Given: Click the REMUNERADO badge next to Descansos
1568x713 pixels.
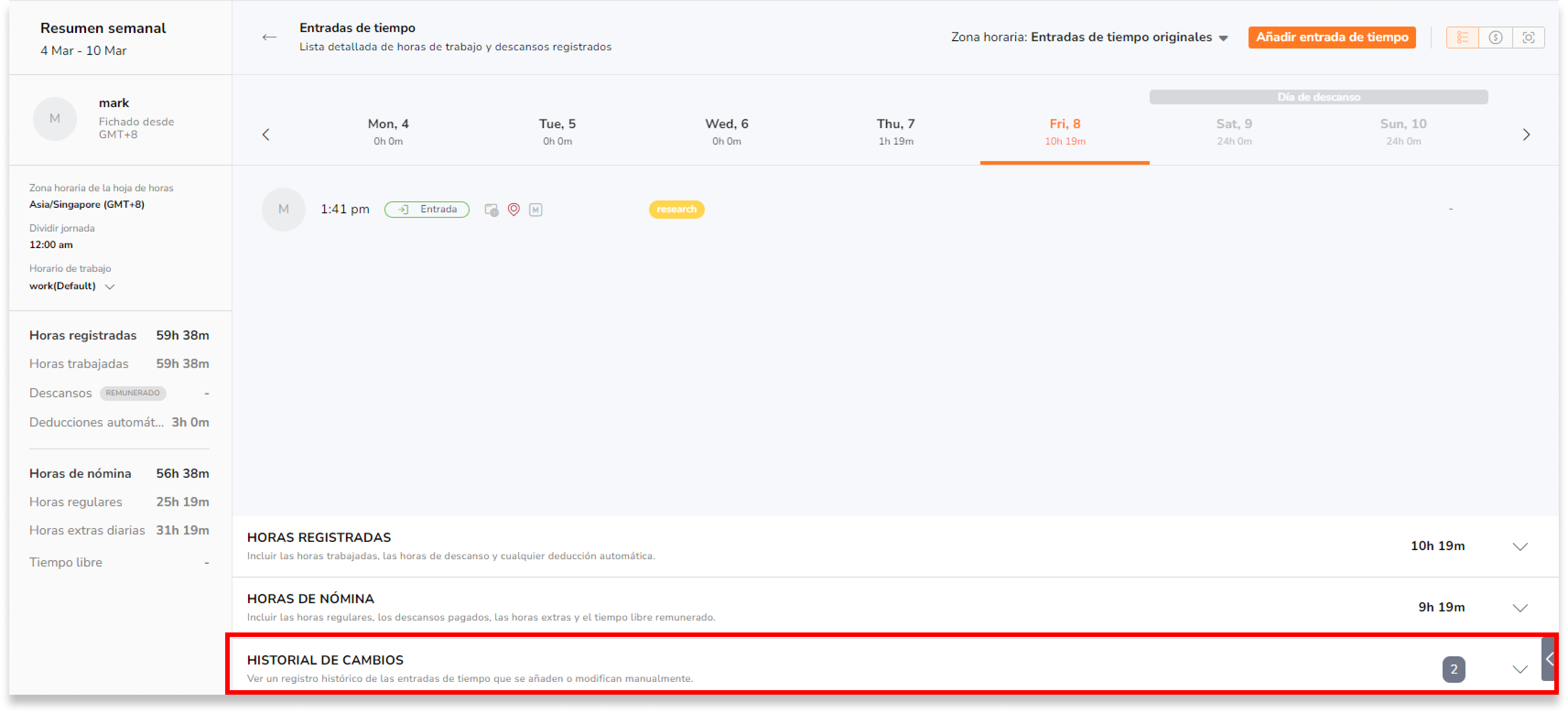Looking at the screenshot, I should tap(133, 393).
